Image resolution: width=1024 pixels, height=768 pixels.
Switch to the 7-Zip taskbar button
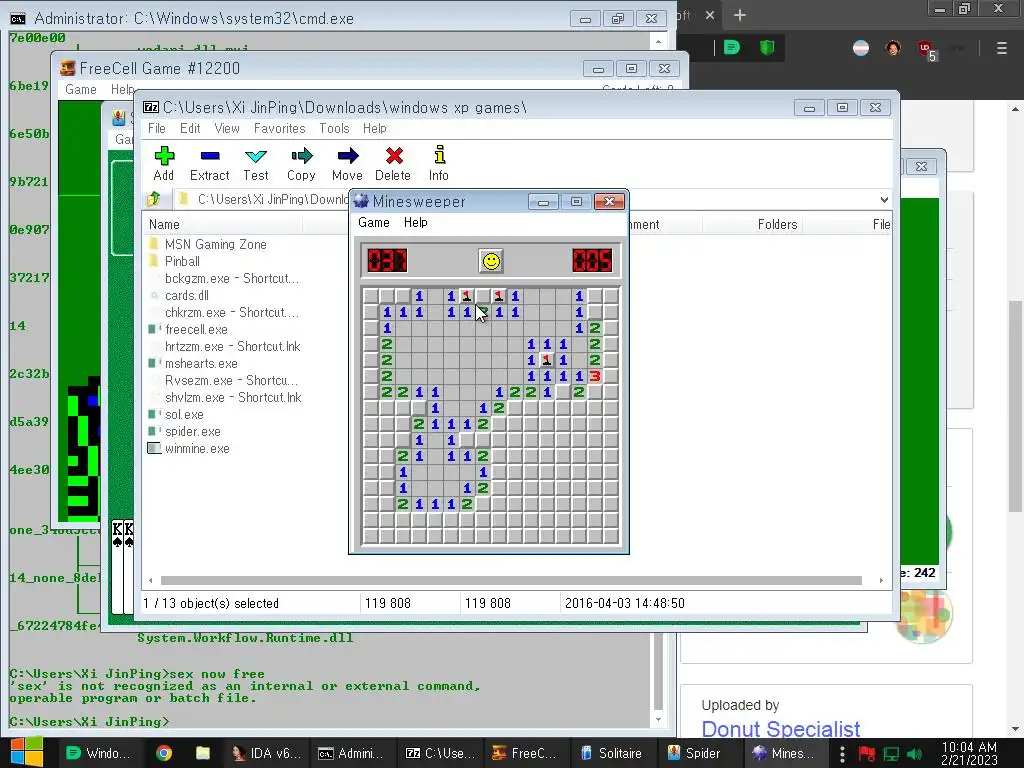[439, 753]
